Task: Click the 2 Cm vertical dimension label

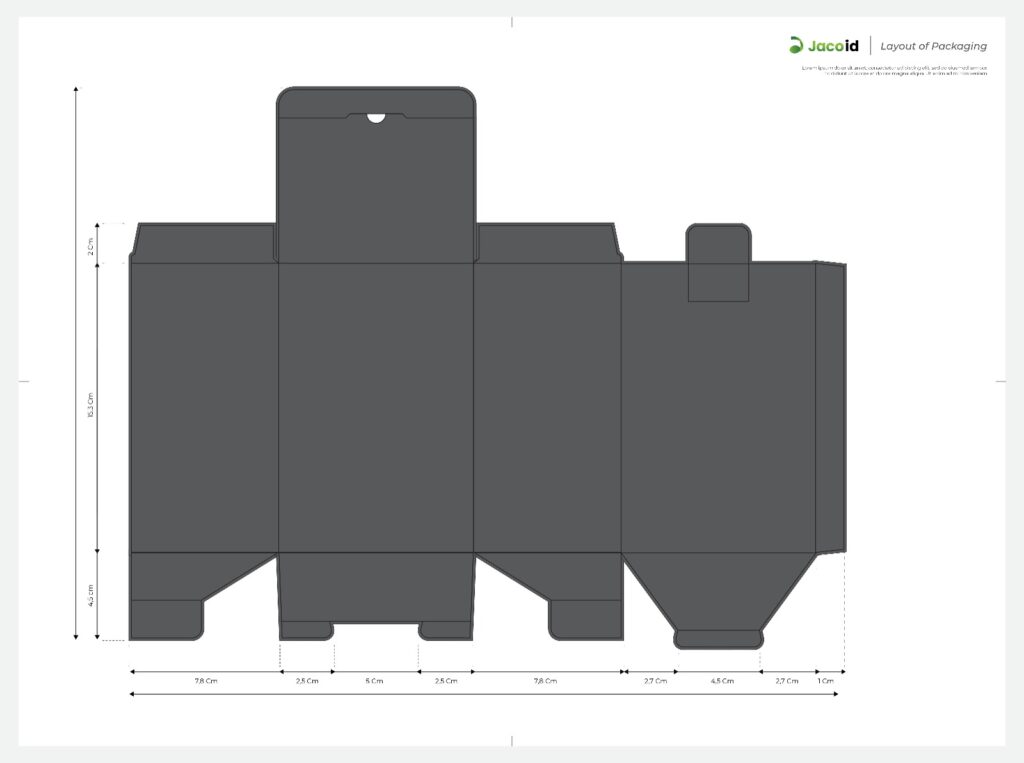Action: (90, 245)
